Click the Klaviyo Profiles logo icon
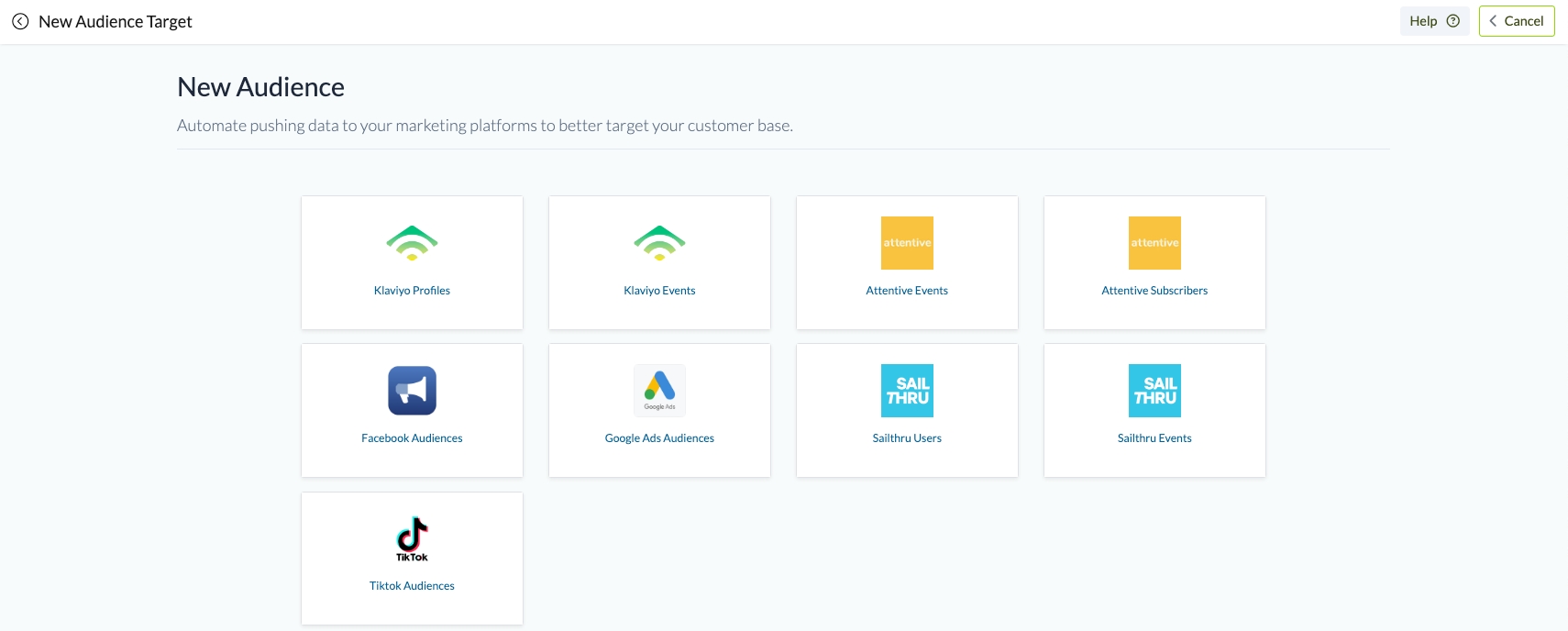This screenshot has height=631, width=1568. [x=412, y=243]
